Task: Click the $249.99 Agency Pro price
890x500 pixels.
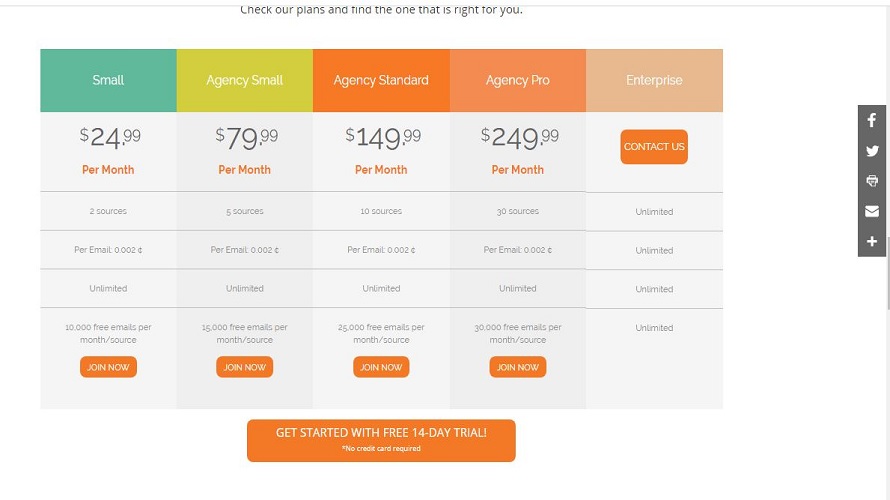Action: coord(519,137)
